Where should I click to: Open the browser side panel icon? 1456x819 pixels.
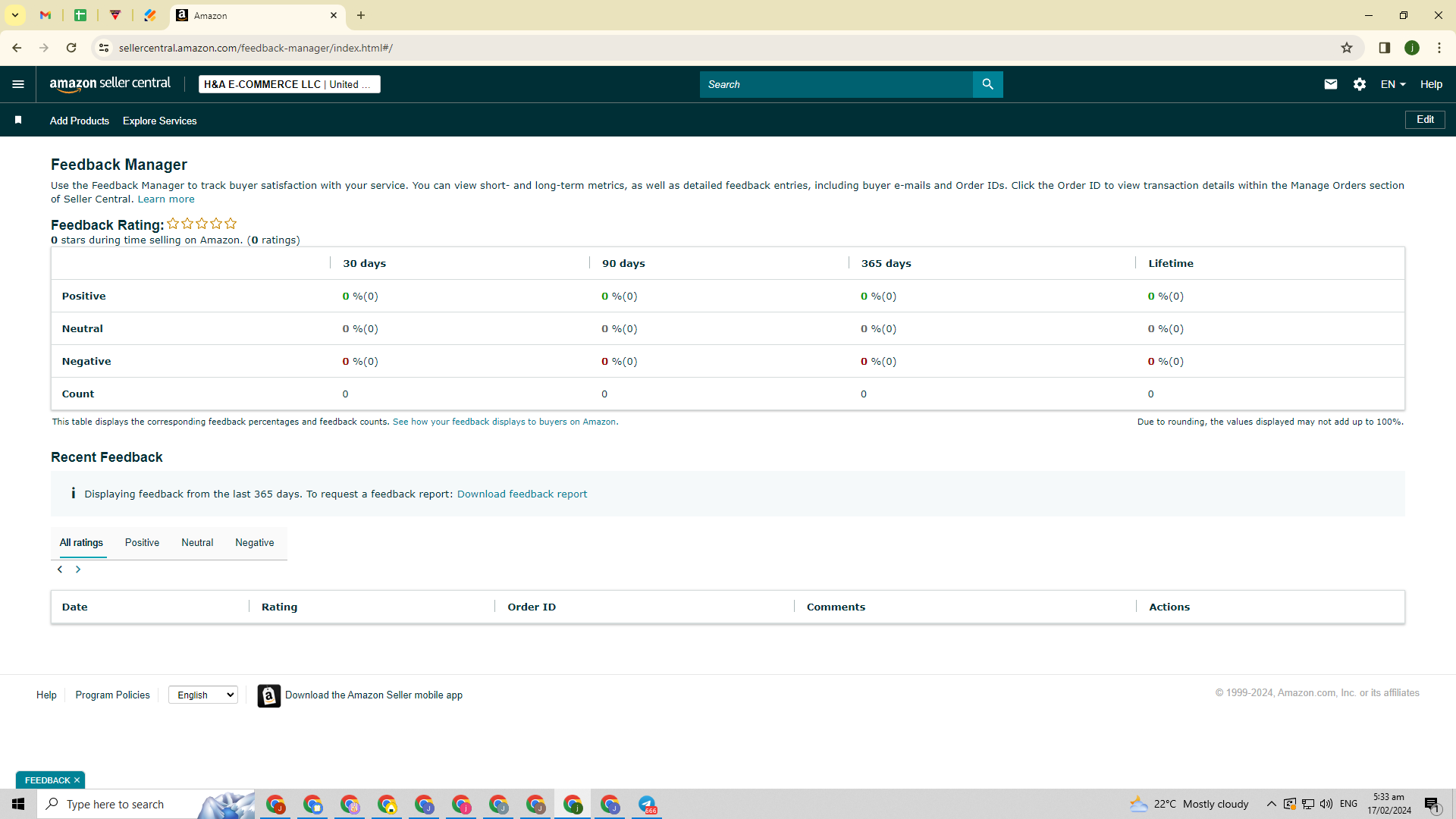tap(1384, 48)
